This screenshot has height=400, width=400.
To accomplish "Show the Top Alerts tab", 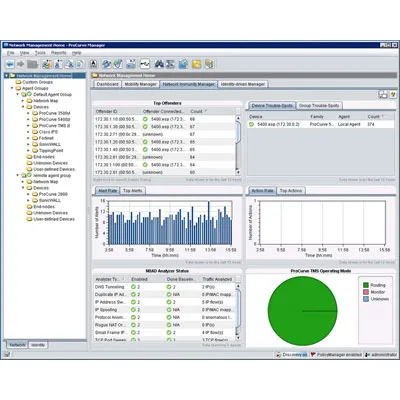I will click(133, 191).
